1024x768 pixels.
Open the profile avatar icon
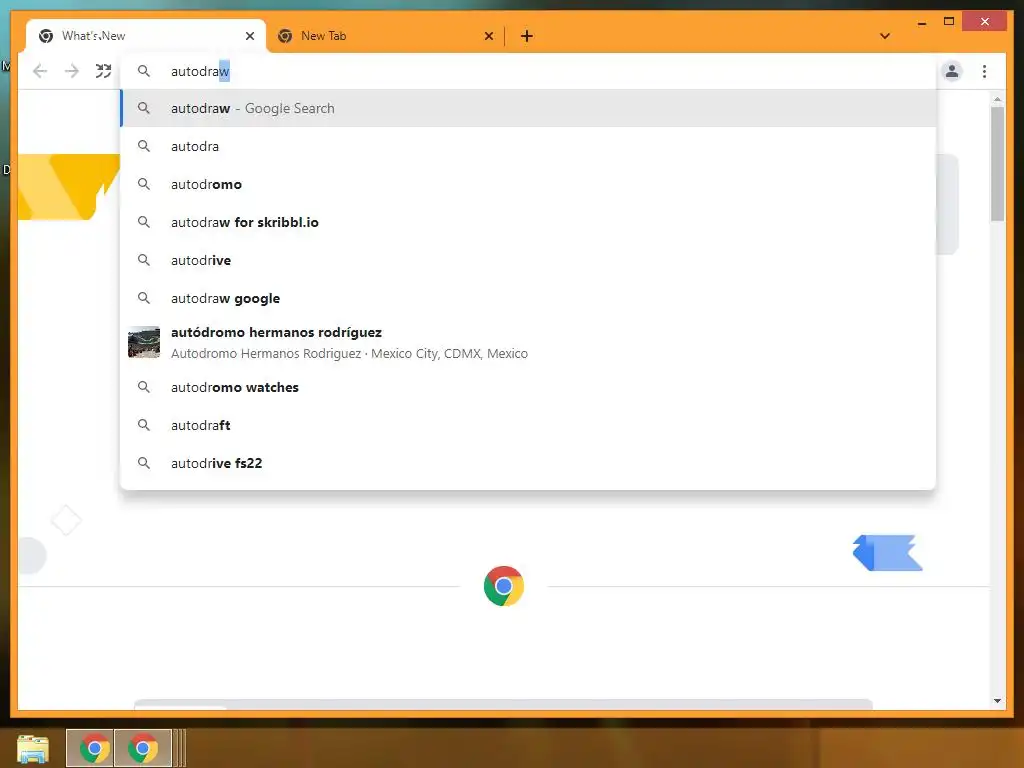click(x=952, y=71)
